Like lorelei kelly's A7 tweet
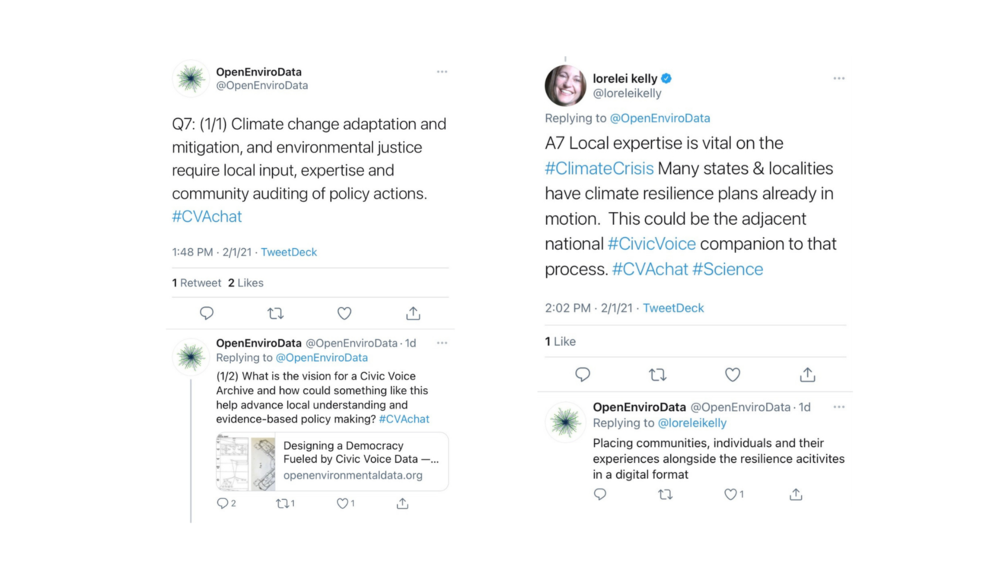 [732, 375]
